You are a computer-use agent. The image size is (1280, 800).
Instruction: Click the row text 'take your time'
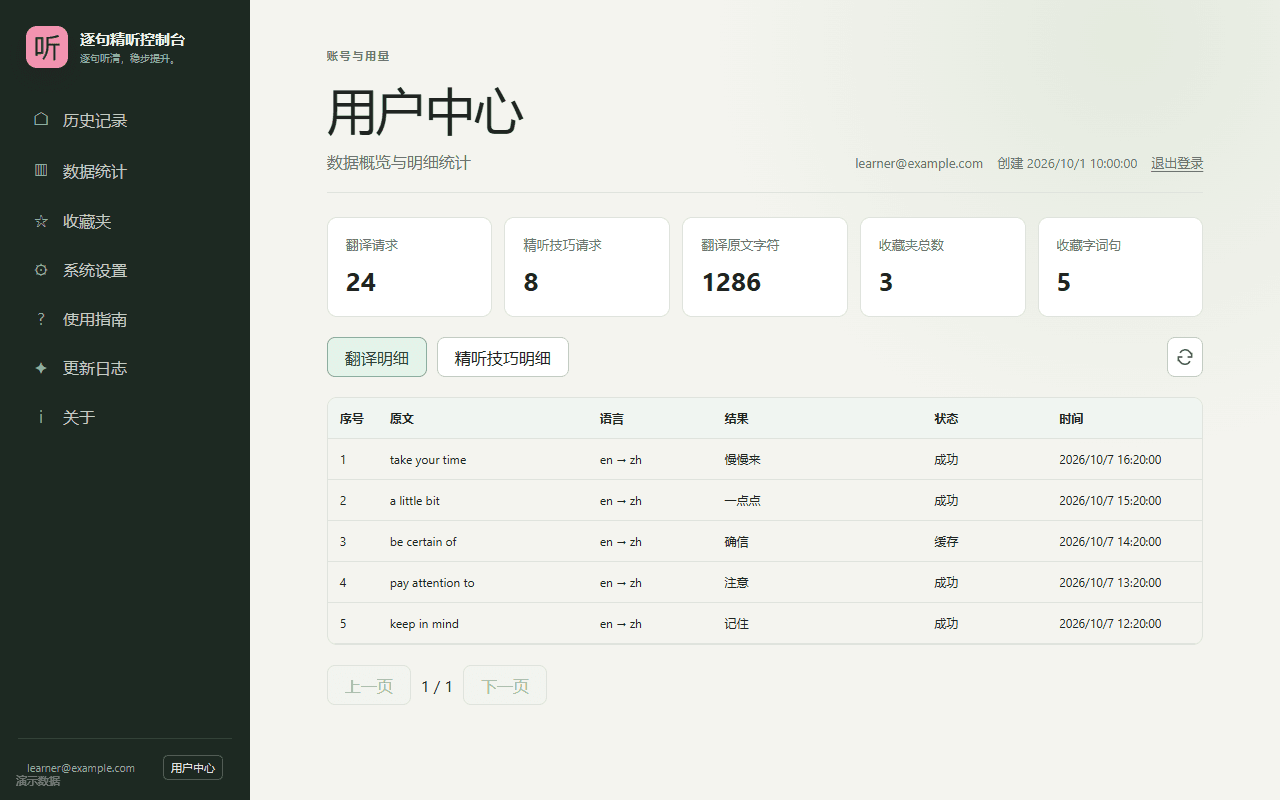[x=428, y=460]
